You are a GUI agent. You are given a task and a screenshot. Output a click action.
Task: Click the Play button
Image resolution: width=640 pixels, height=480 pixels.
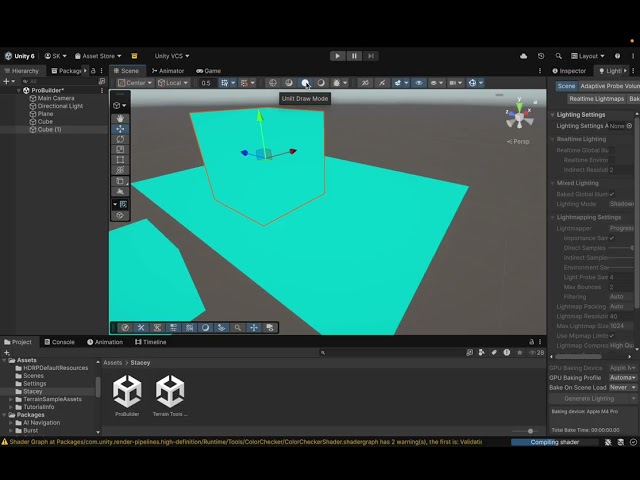click(338, 56)
